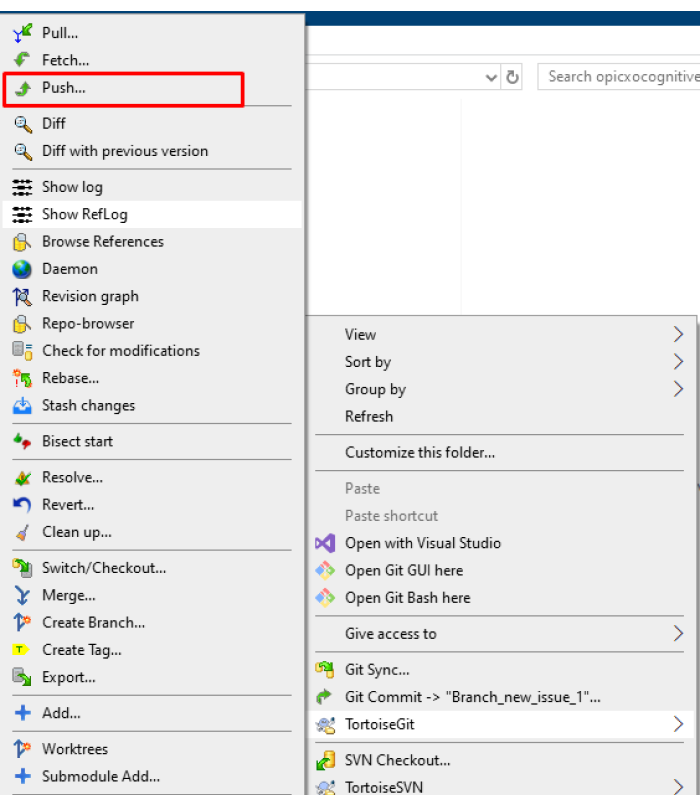Open the address bar history dropdown
Screen dimensions: 700x805
tap(491, 78)
